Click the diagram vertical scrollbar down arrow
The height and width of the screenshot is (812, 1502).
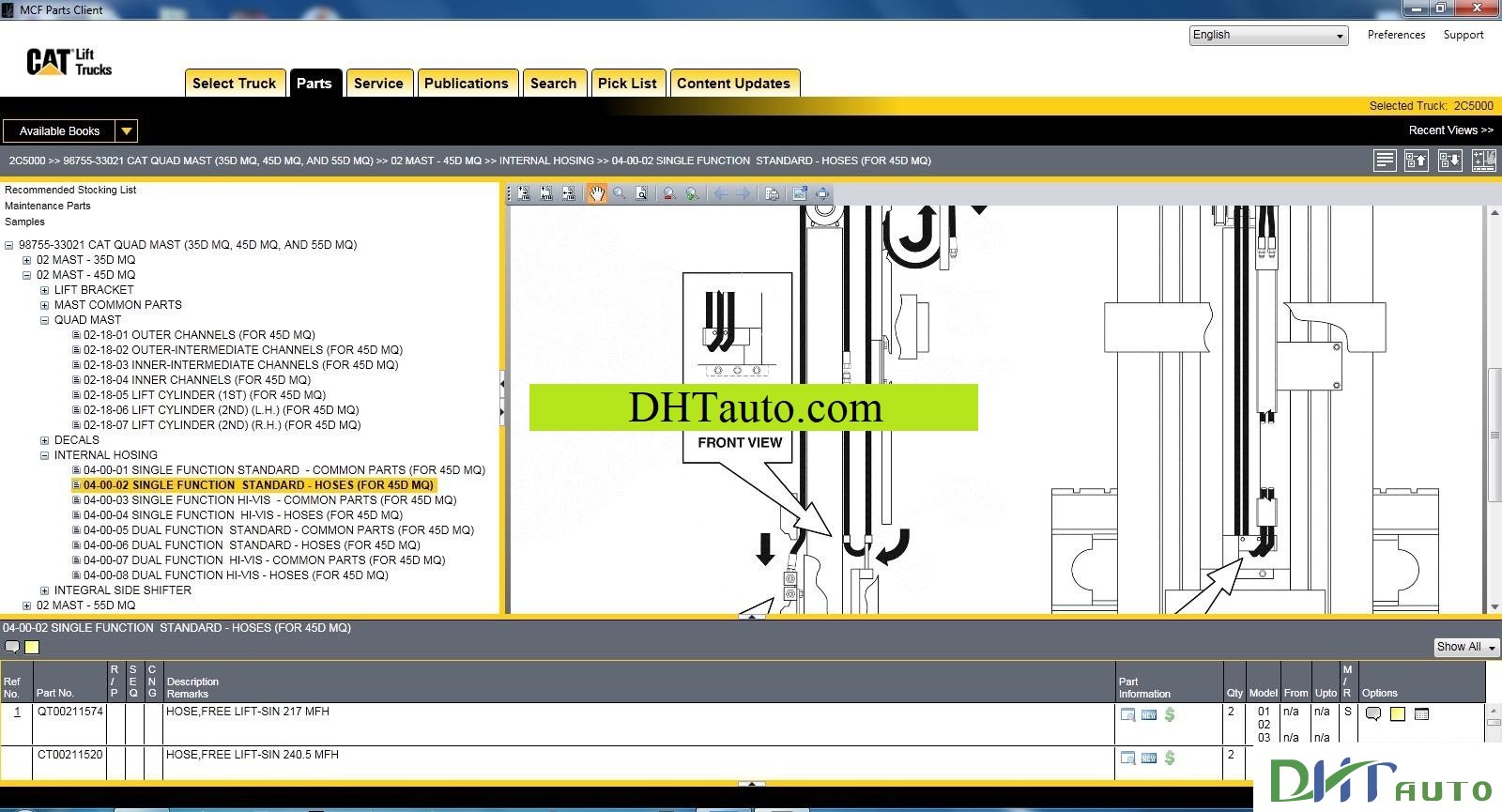click(x=1494, y=607)
